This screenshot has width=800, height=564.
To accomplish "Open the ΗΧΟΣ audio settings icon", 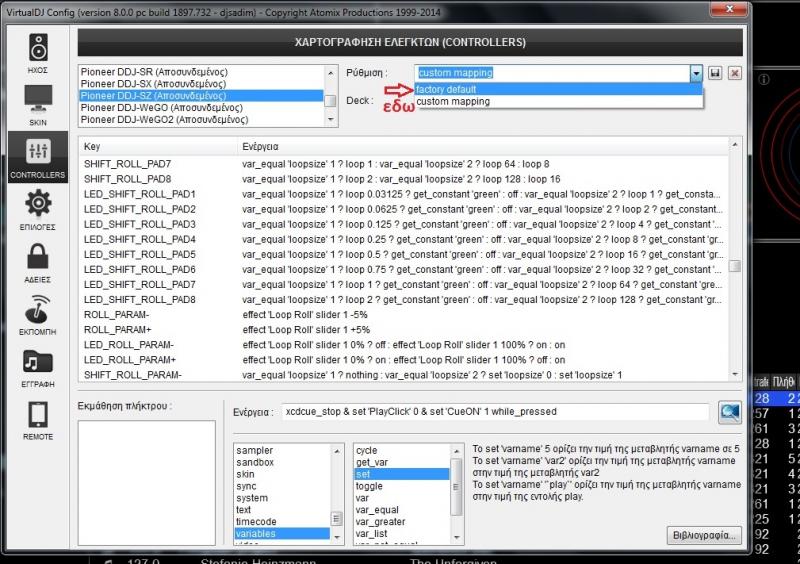I will 38,53.
